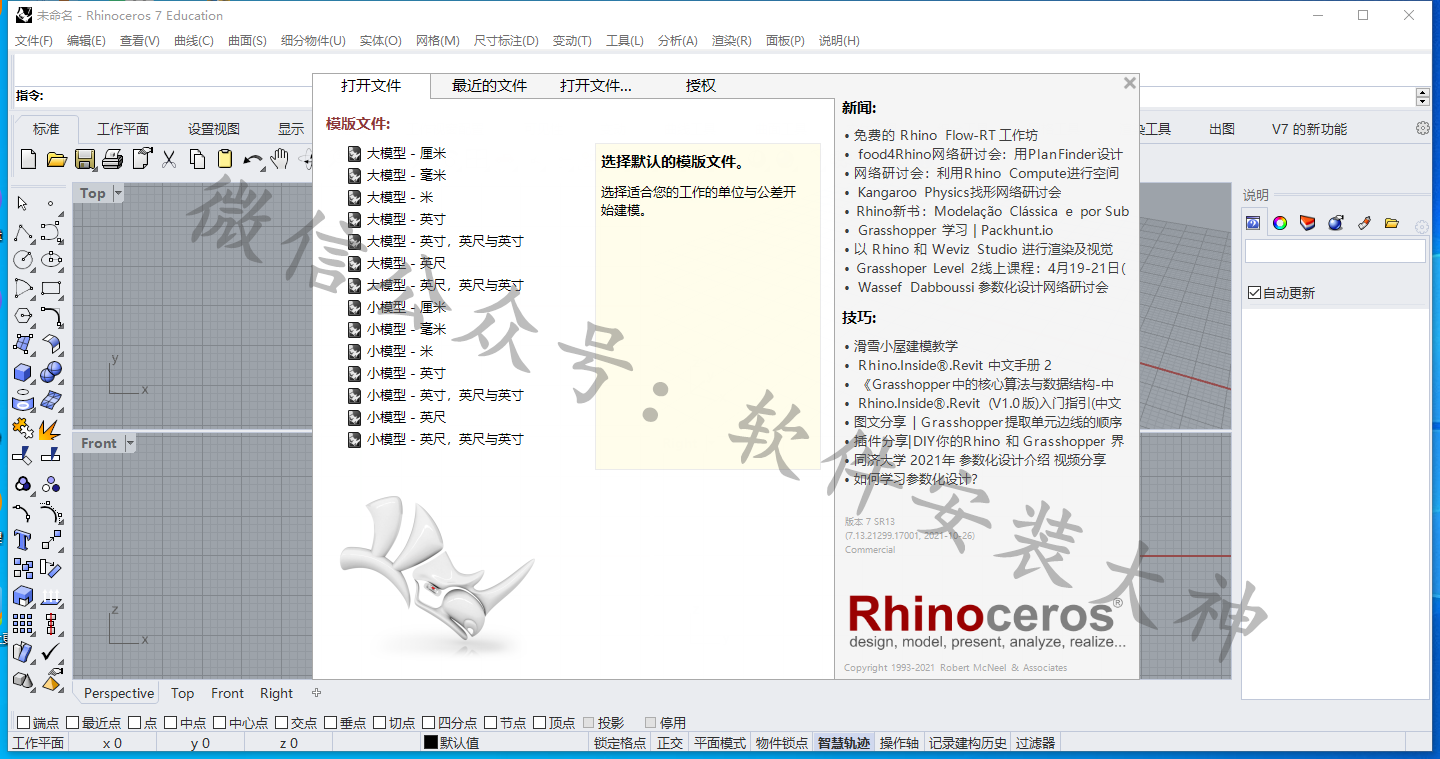Click the Save floppy disk icon
The width and height of the screenshot is (1440, 759).
click(85, 159)
